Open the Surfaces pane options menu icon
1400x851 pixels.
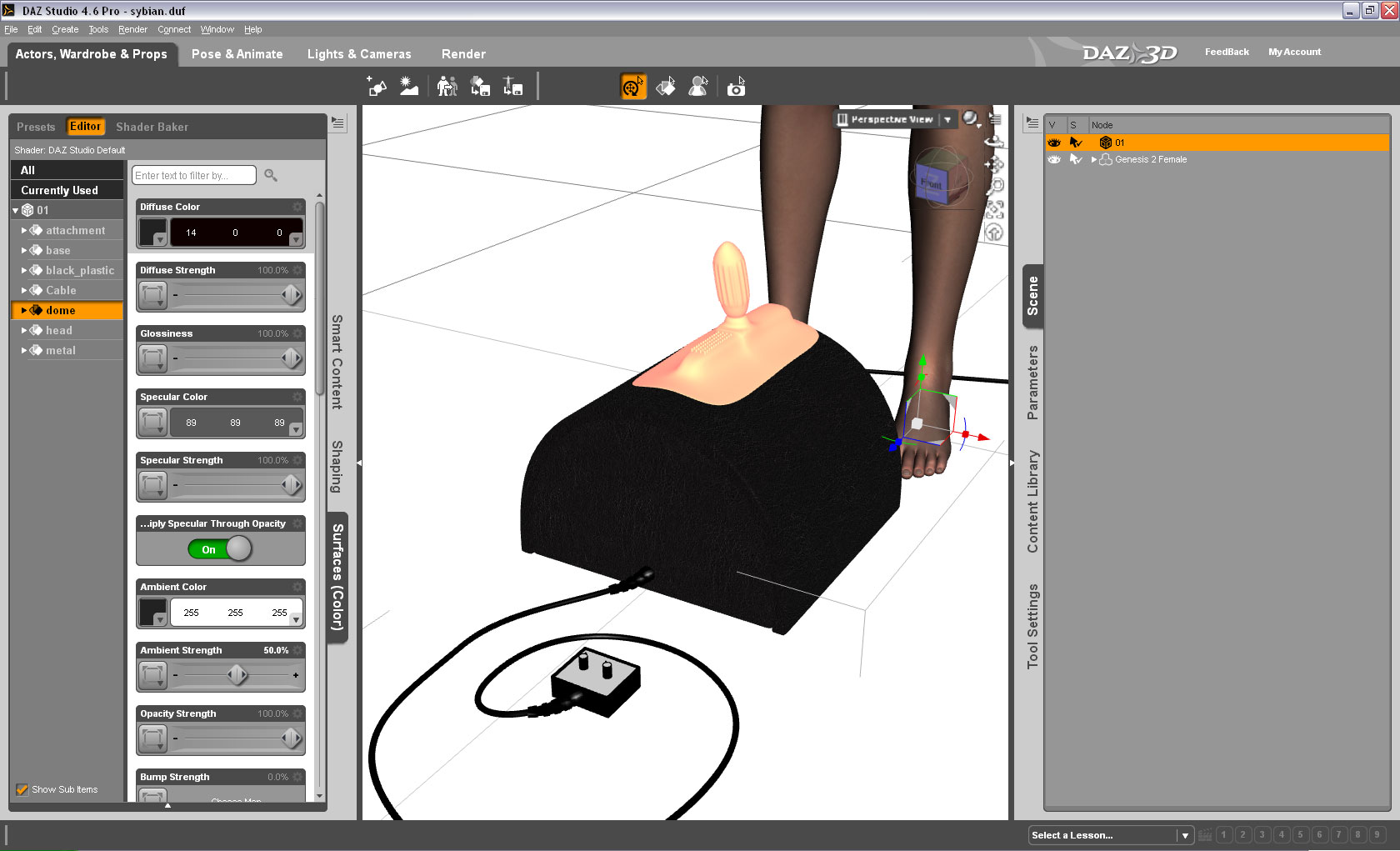click(337, 123)
